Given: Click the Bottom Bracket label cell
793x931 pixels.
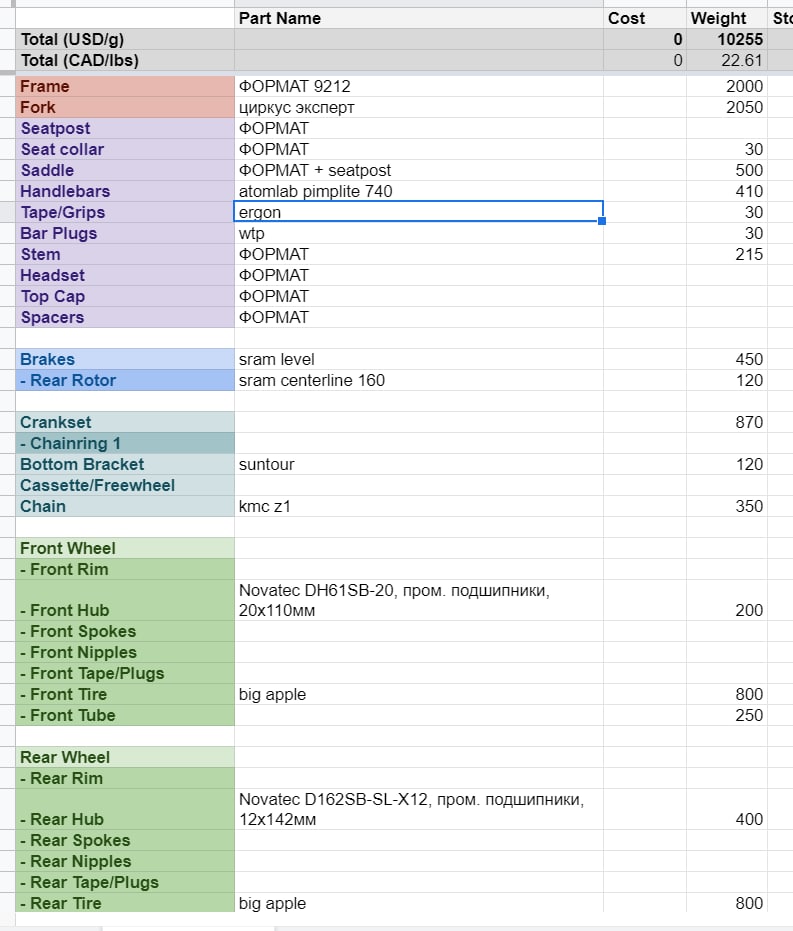Looking at the screenshot, I should pos(125,464).
